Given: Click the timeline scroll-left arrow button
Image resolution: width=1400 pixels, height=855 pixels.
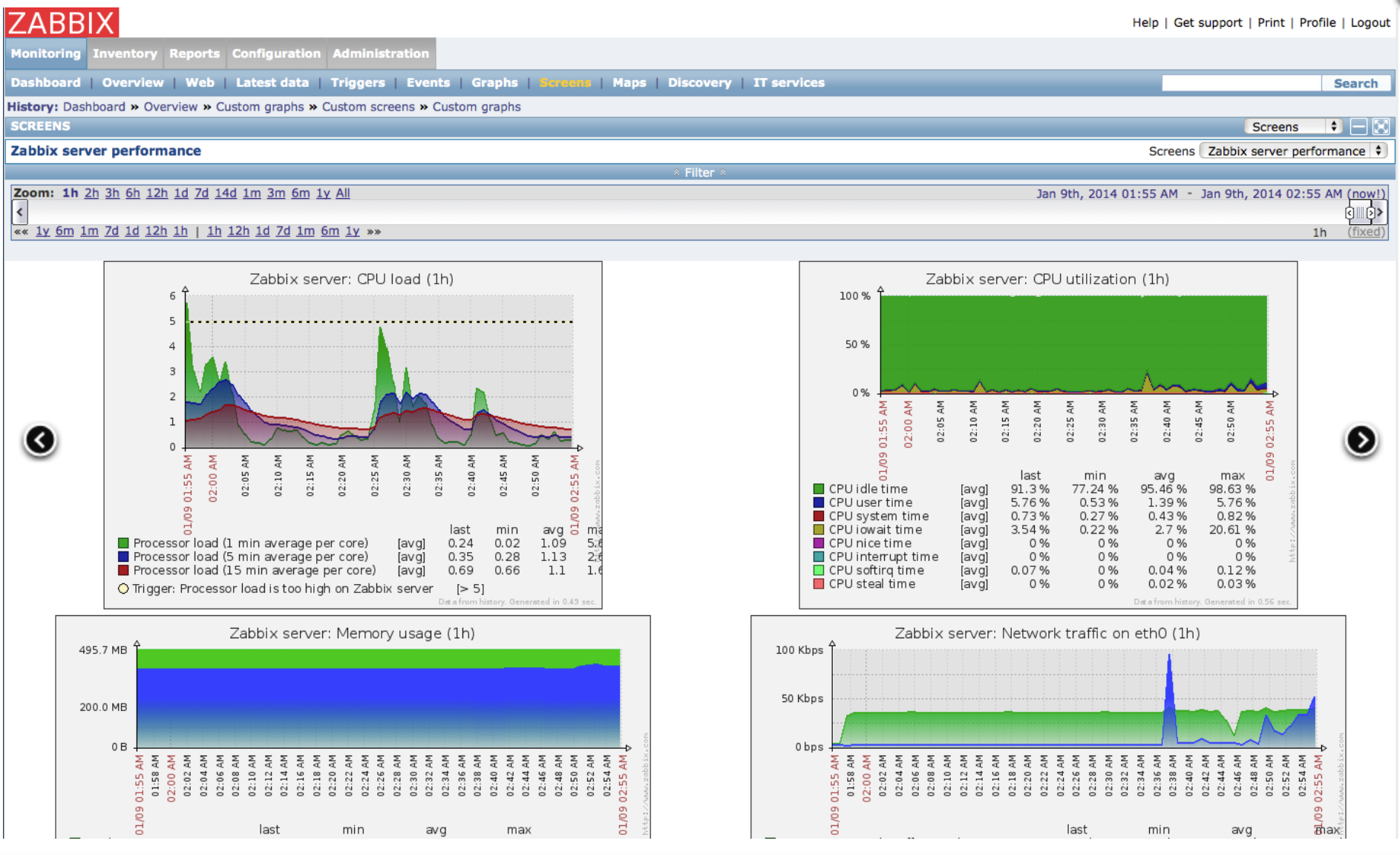Looking at the screenshot, I should (20, 213).
